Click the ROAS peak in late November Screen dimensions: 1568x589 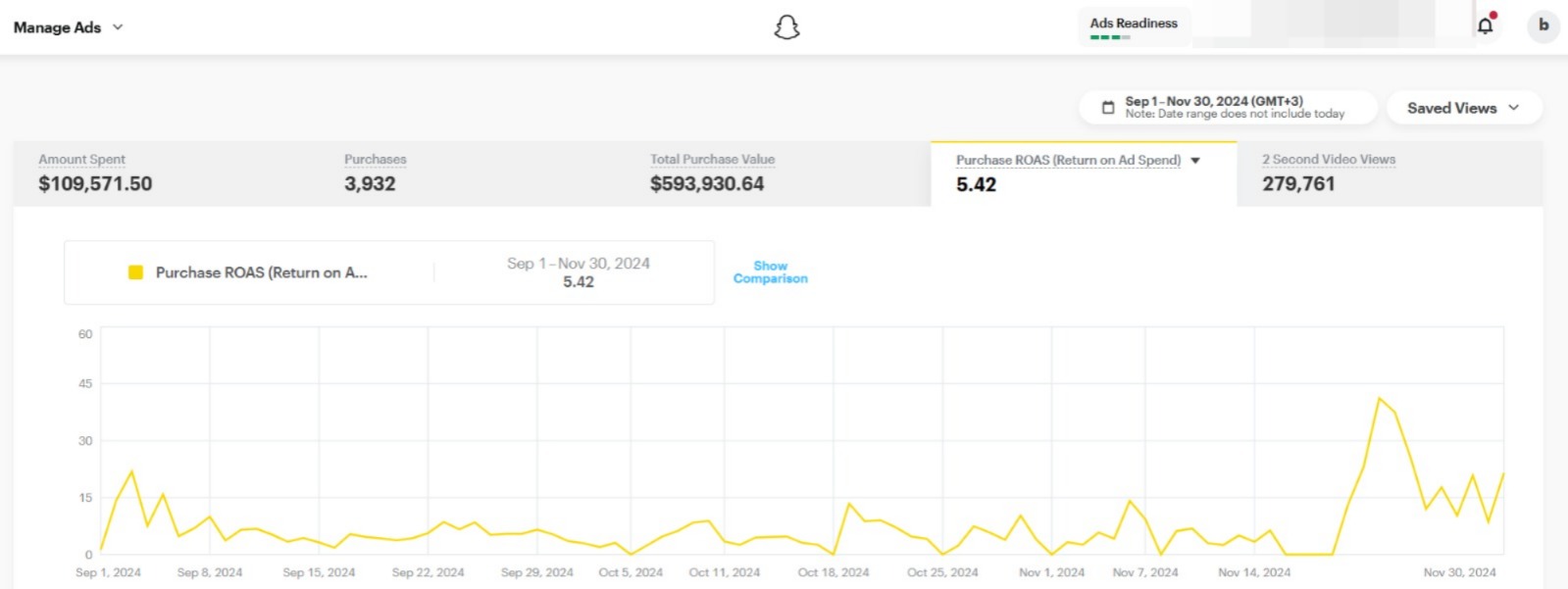click(1379, 398)
